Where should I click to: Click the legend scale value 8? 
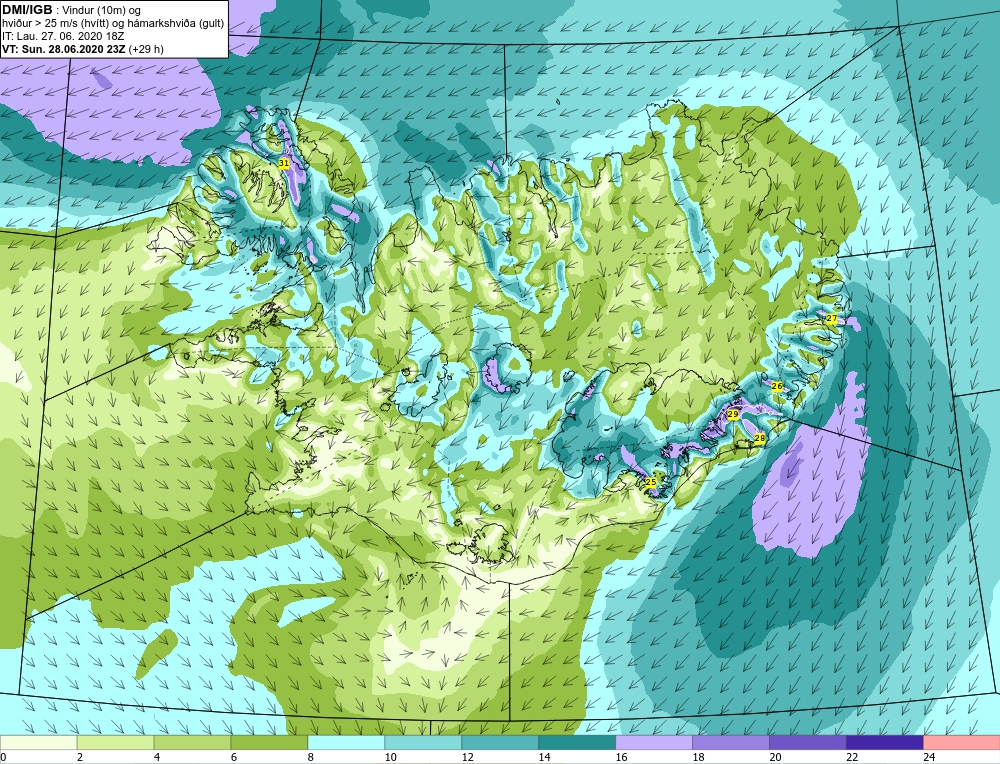311,757
